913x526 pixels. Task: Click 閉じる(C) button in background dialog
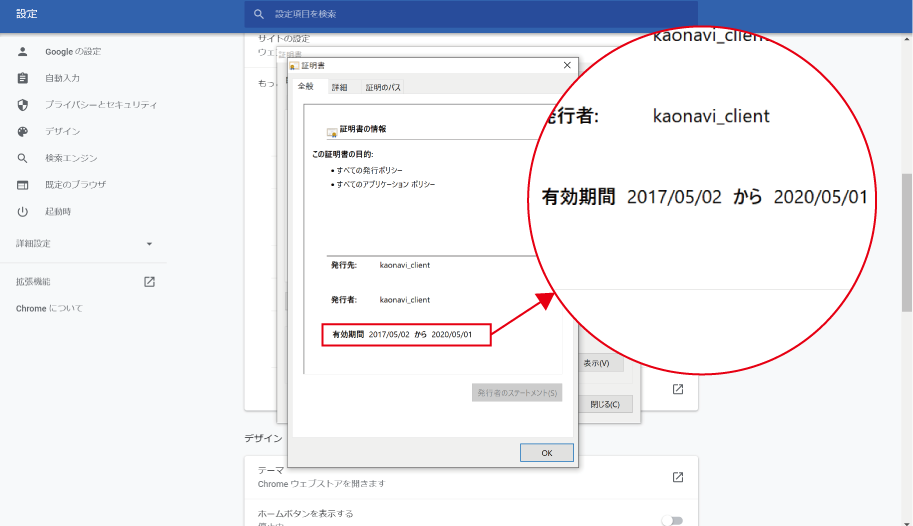[605, 404]
